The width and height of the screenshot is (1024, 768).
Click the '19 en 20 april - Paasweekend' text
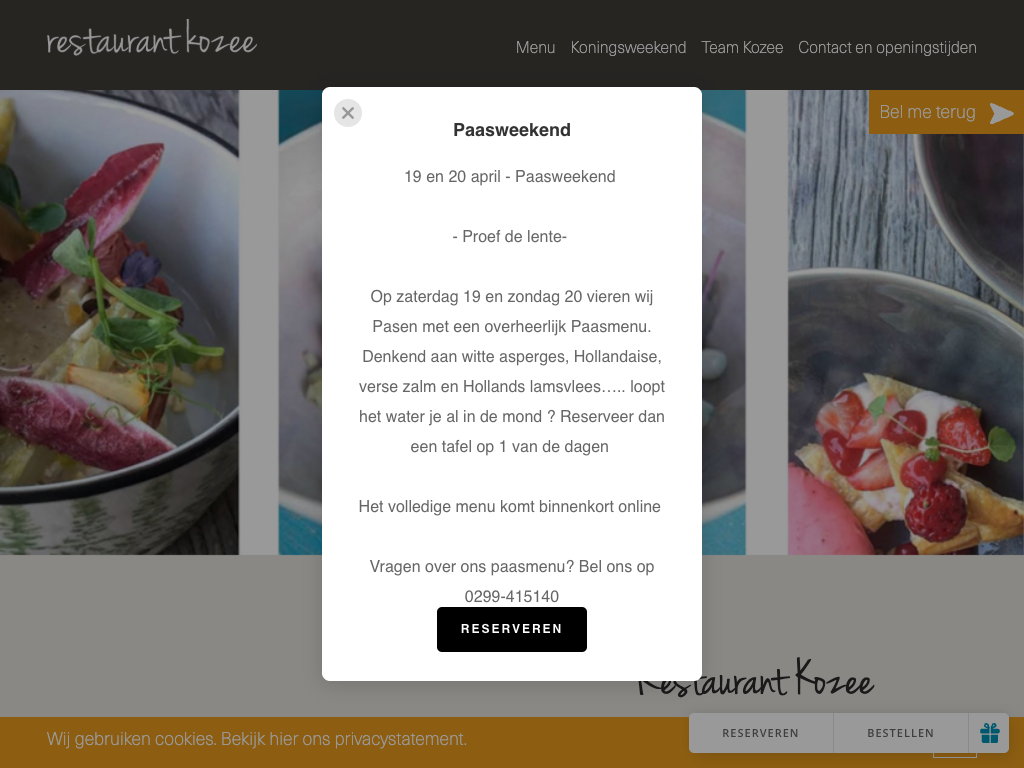coord(510,176)
